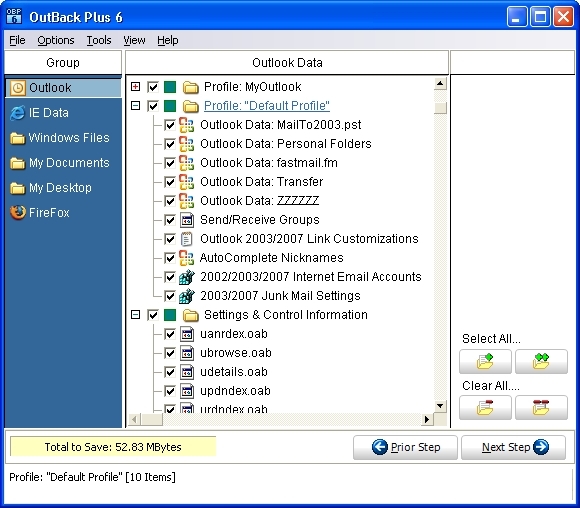Toggle the fastmail.fm checkbox
This screenshot has width=580, height=508.
[x=170, y=163]
